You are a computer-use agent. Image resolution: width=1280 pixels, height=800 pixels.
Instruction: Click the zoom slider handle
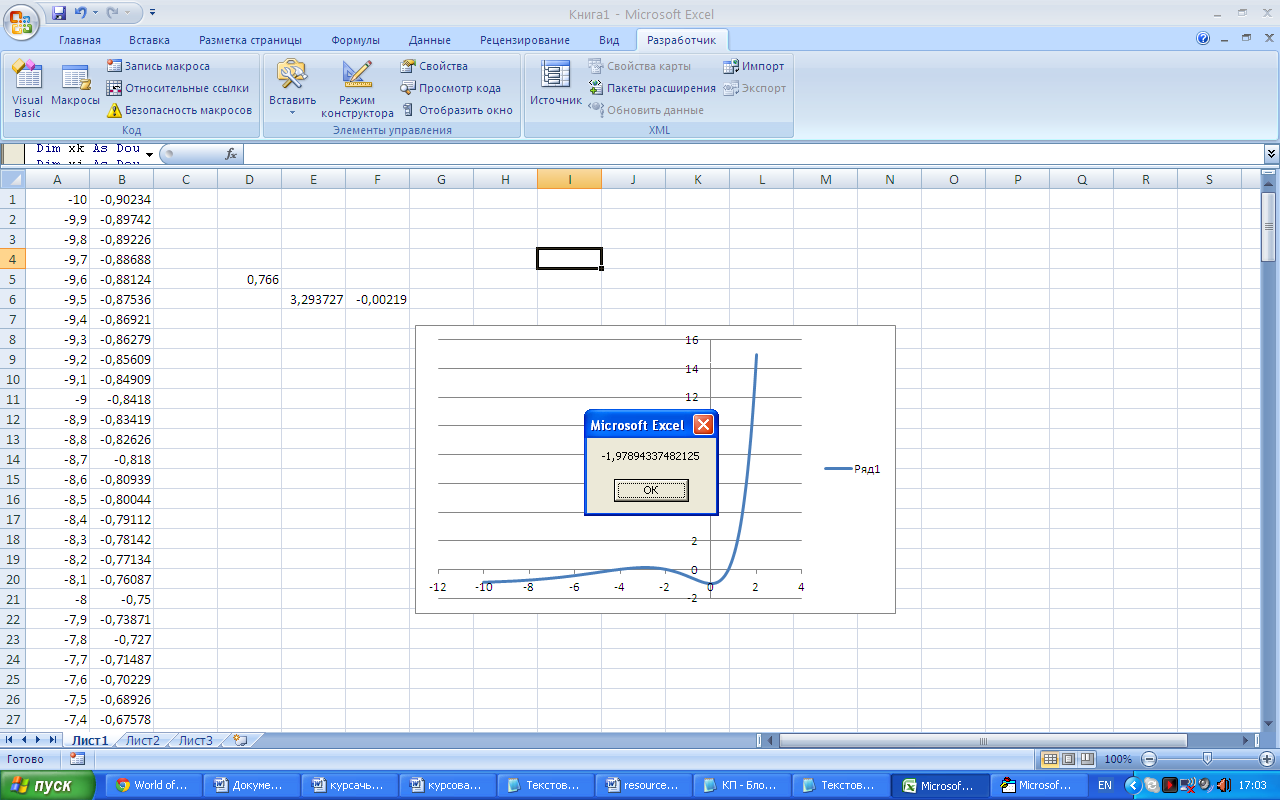[x=1208, y=759]
